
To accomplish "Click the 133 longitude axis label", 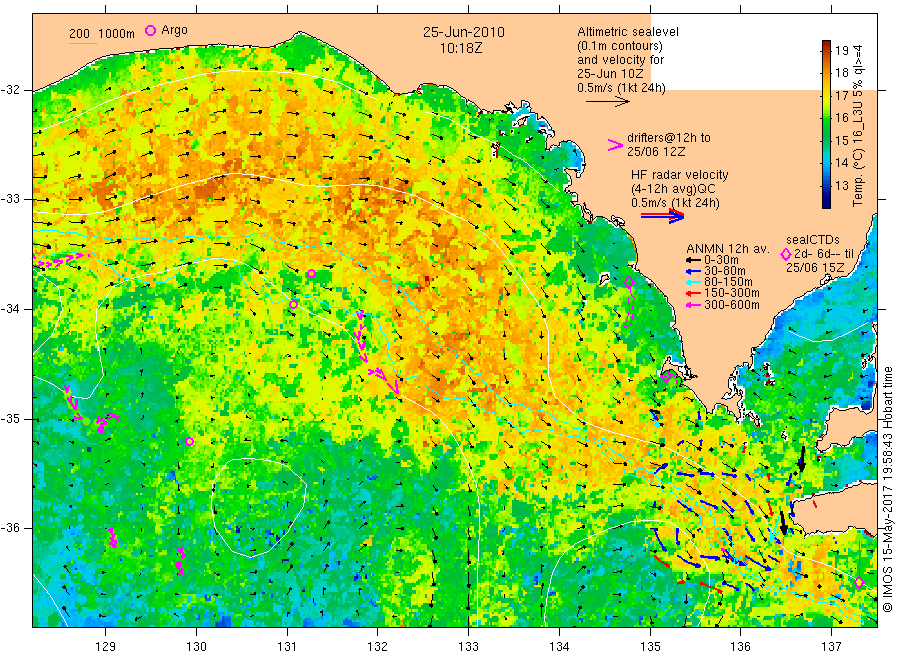I will (x=468, y=647).
